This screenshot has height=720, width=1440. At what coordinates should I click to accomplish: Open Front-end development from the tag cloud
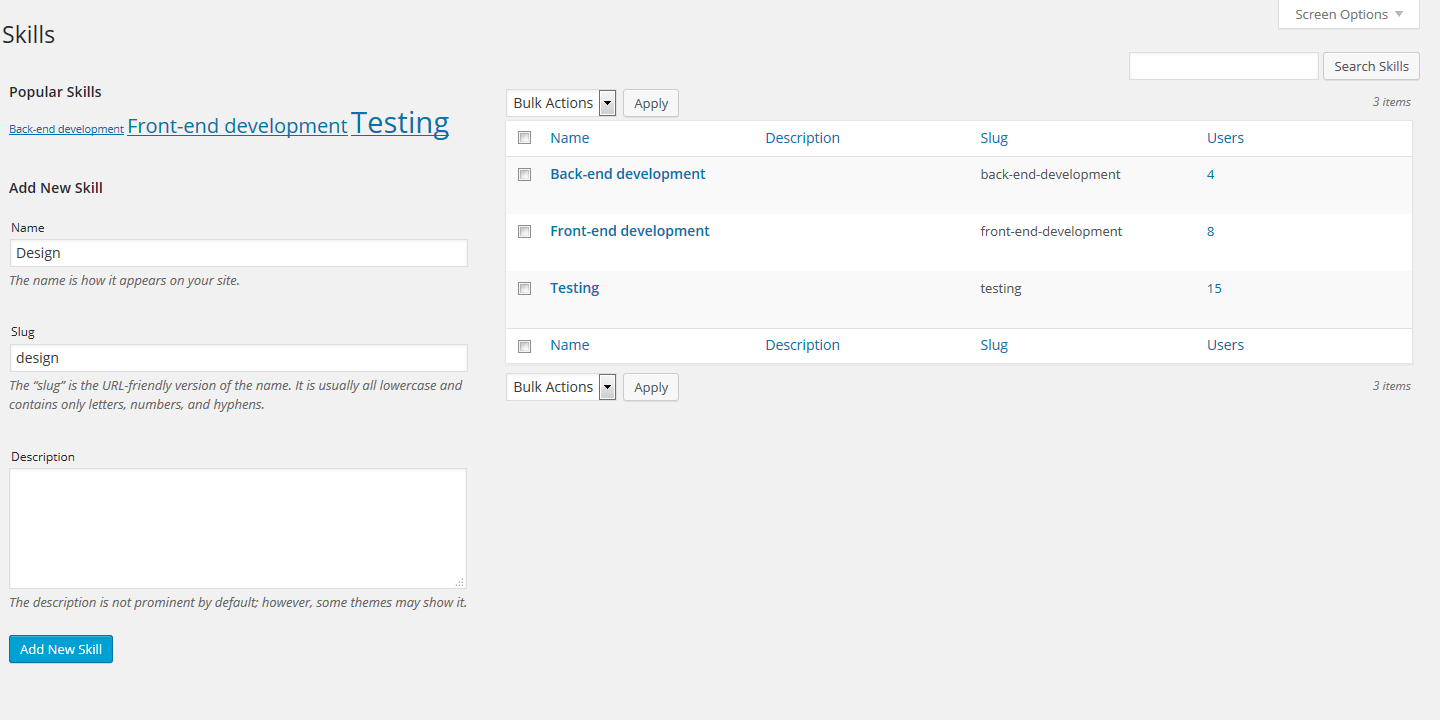(x=237, y=126)
